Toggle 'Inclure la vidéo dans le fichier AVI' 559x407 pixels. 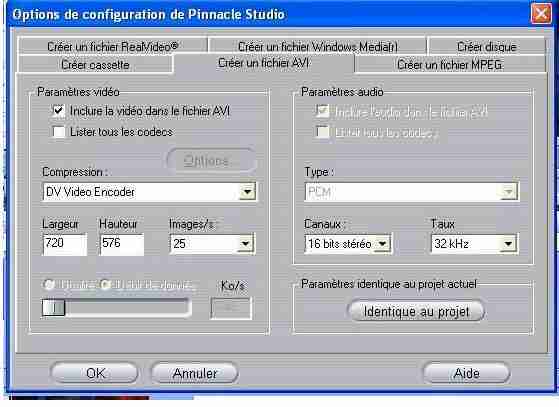59,111
